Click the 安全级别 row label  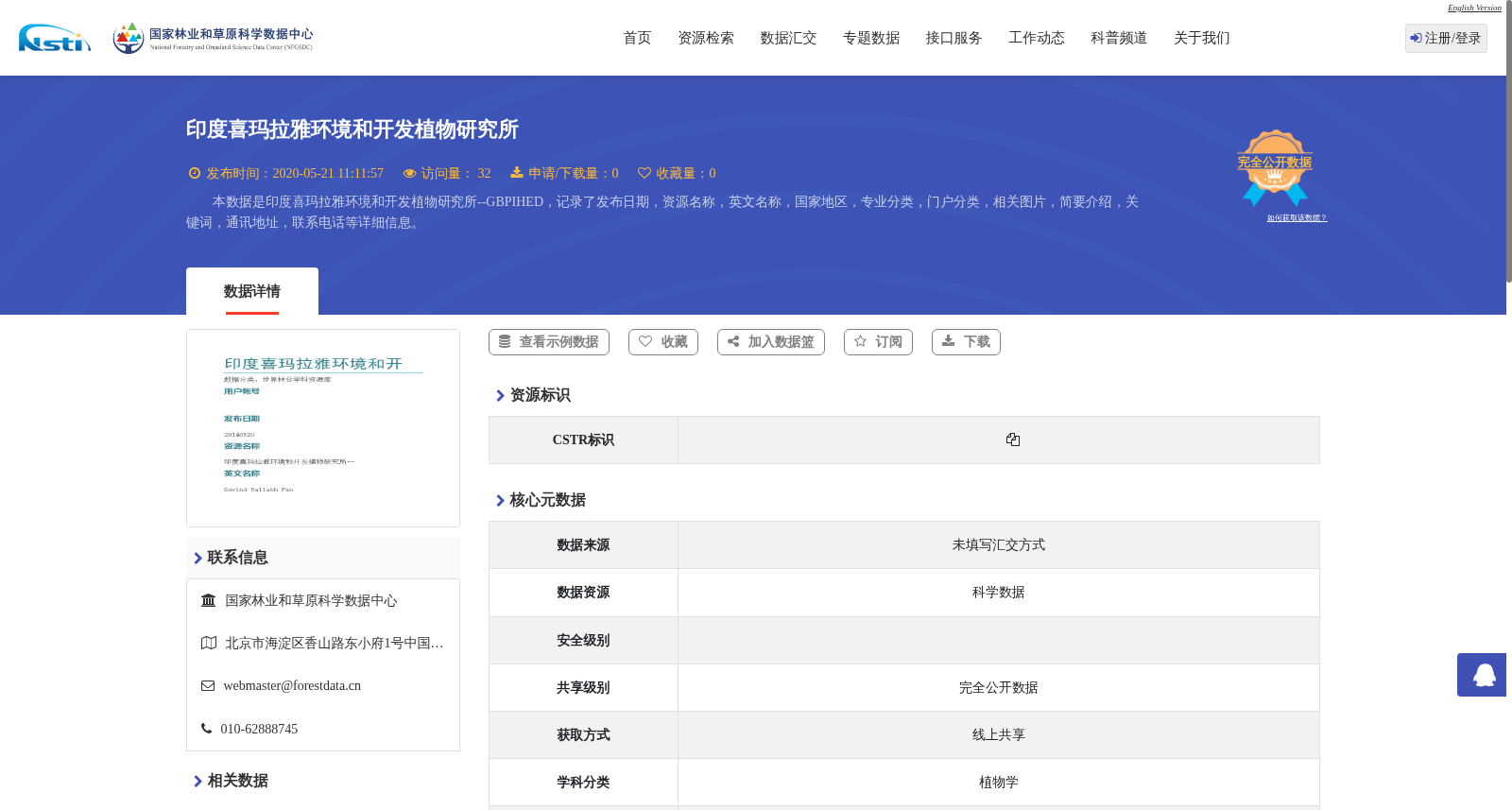click(x=583, y=641)
